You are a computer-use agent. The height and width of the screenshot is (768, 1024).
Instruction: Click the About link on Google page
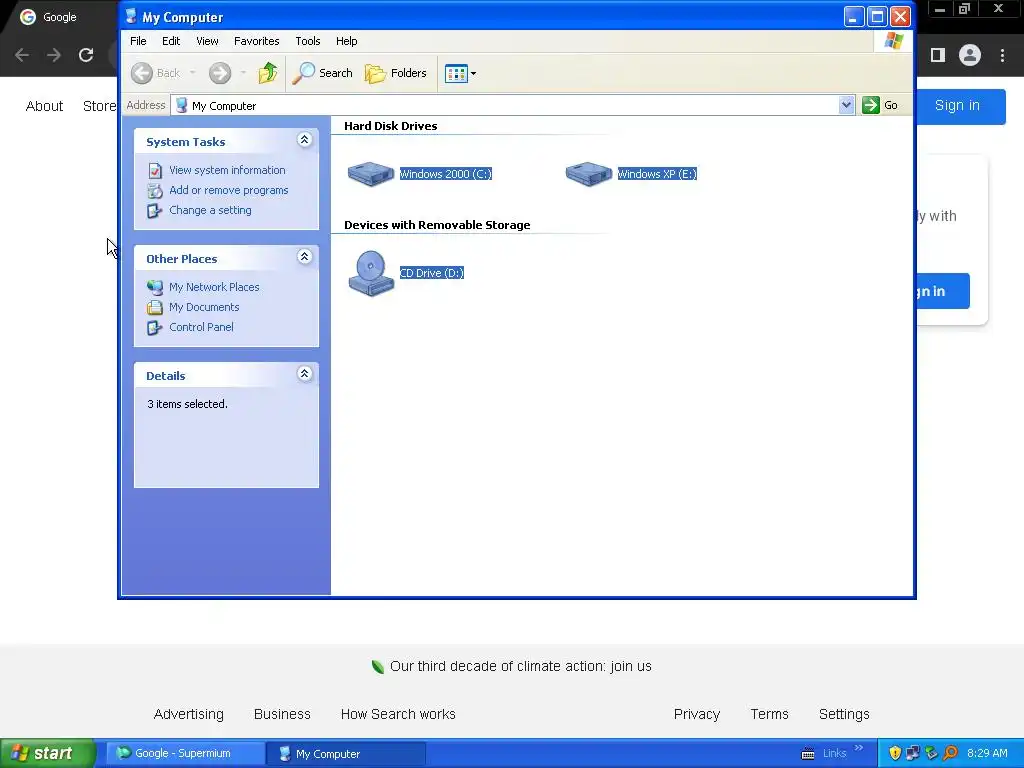click(x=44, y=106)
